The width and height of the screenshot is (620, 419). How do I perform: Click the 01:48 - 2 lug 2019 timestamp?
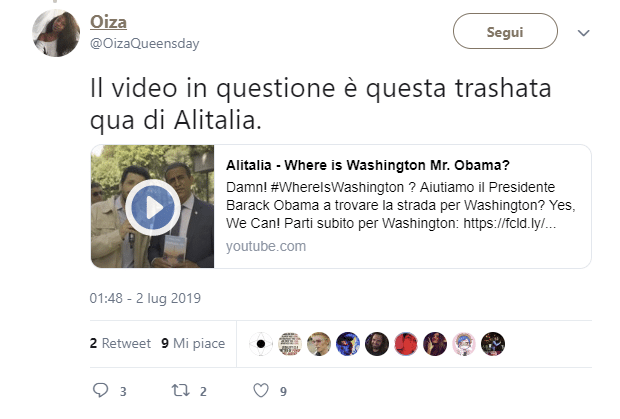click(x=145, y=298)
